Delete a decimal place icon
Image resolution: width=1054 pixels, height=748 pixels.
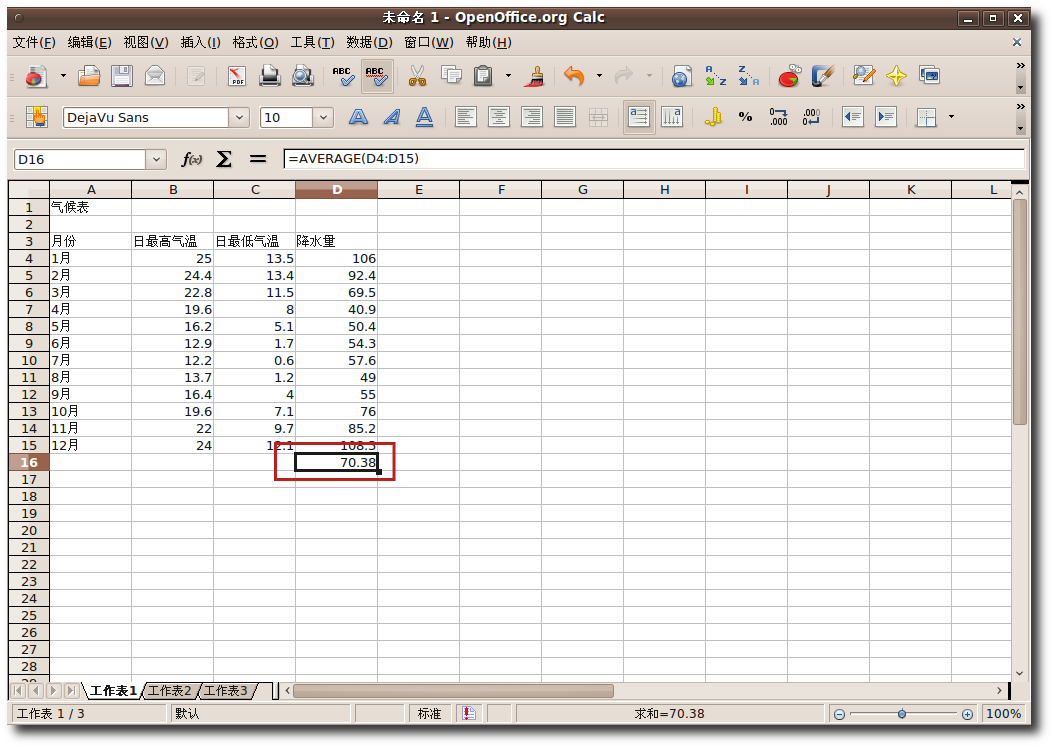[x=811, y=118]
